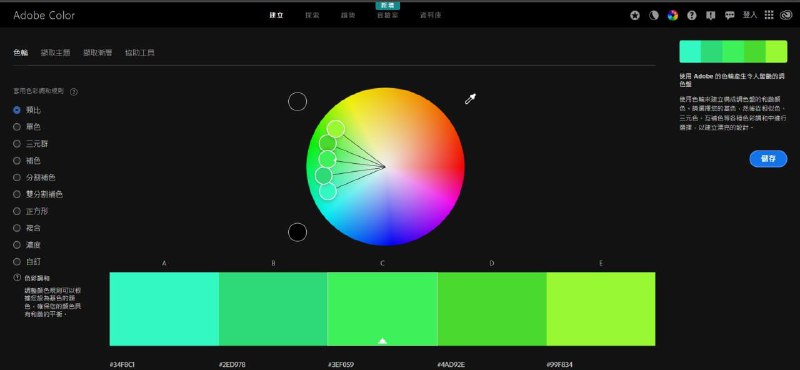
Task: Select swatch E, the lime yellow-green
Action: [x=601, y=309]
